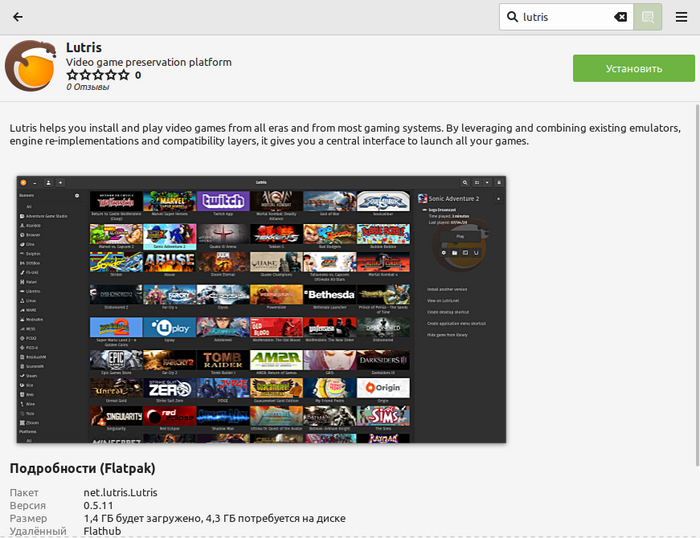Click the Lutris title text
This screenshot has width=700, height=538.
[x=84, y=47]
